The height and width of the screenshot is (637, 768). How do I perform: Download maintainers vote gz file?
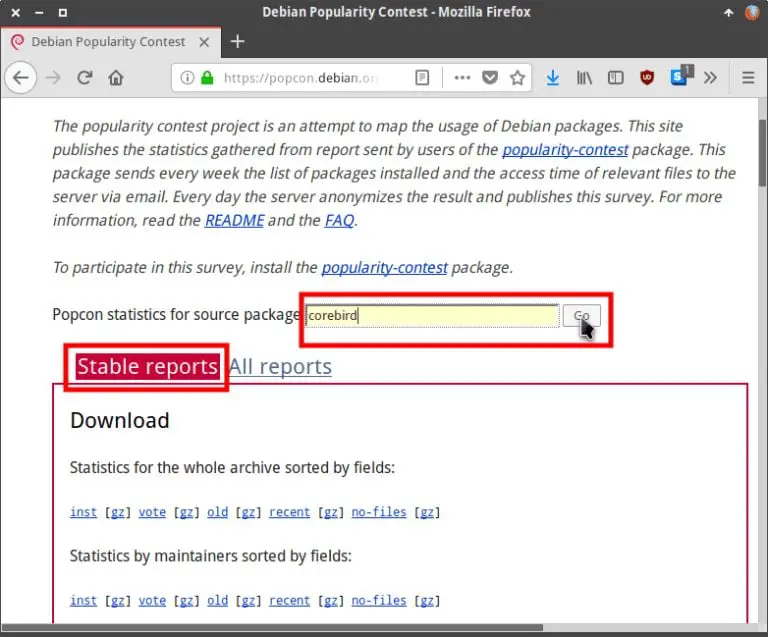tap(186, 601)
